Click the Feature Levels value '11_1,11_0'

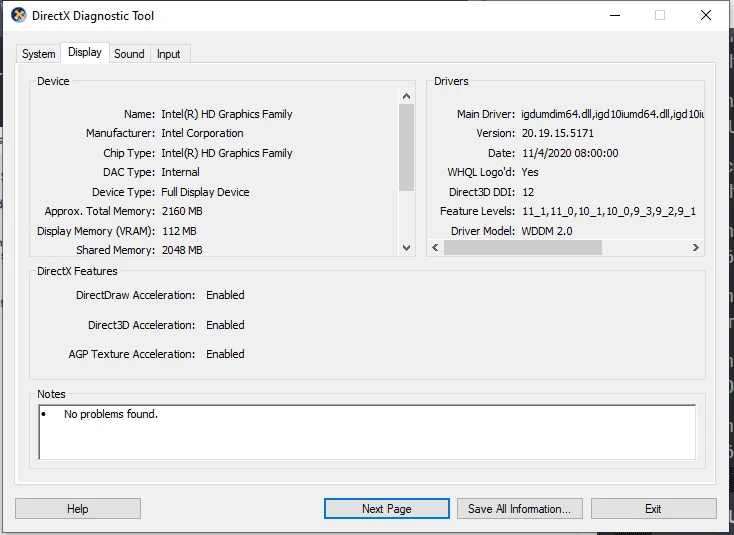549,212
